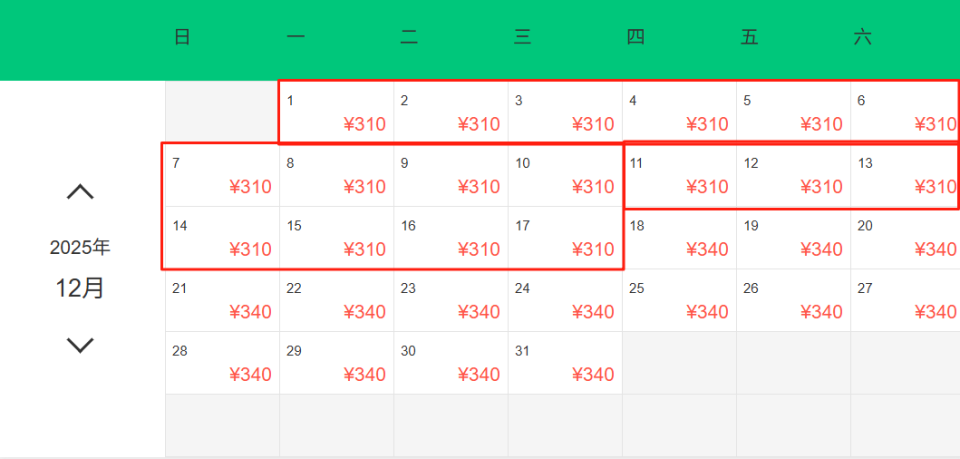Image resolution: width=960 pixels, height=459 pixels.
Task: Click December 12 priced ¥310
Action: click(x=793, y=175)
